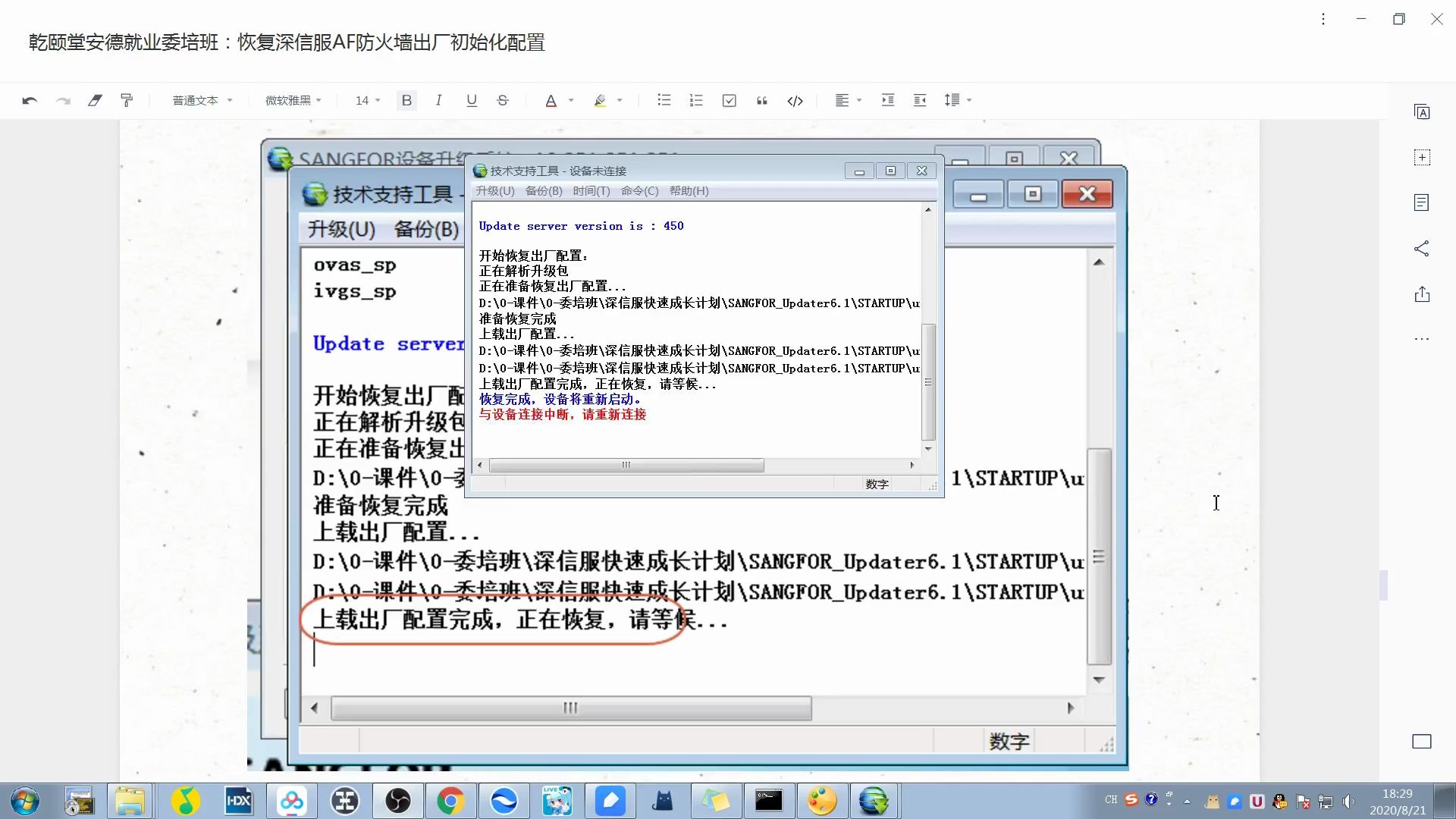Open the font family dropdown 微软雅黑

pyautogui.click(x=293, y=100)
